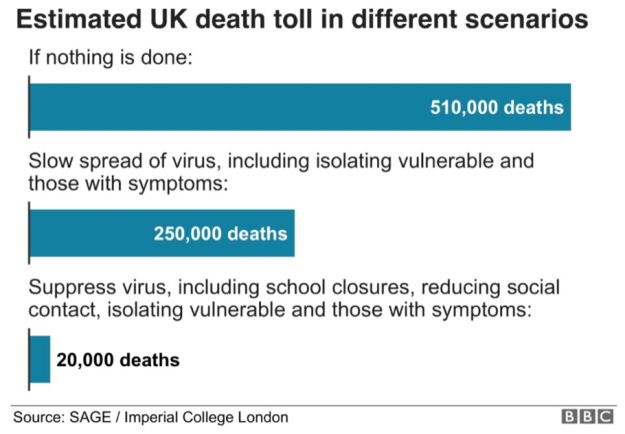Click the BBC logo

(x=586, y=417)
